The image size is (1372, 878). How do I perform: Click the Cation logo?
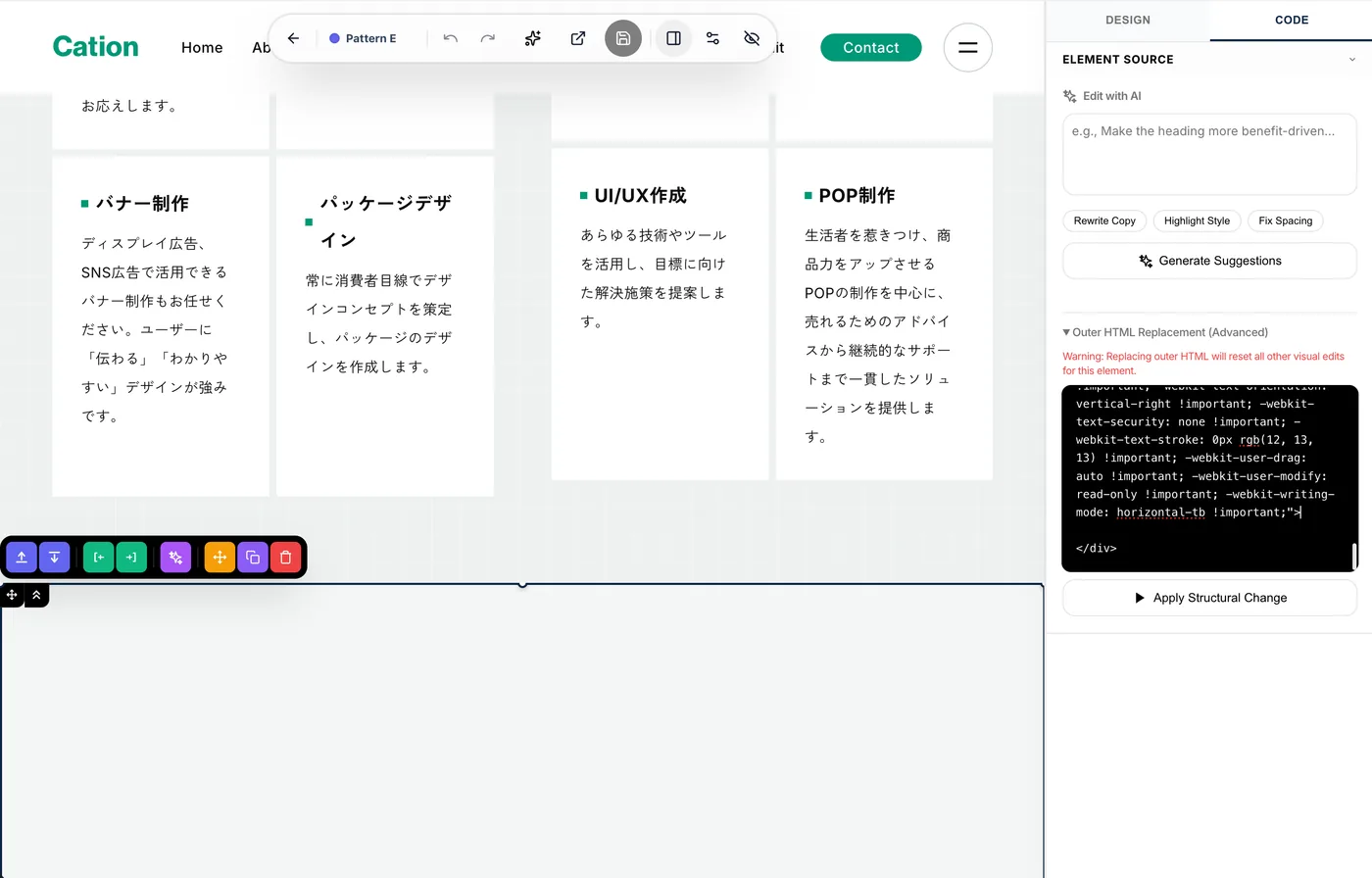tap(95, 46)
